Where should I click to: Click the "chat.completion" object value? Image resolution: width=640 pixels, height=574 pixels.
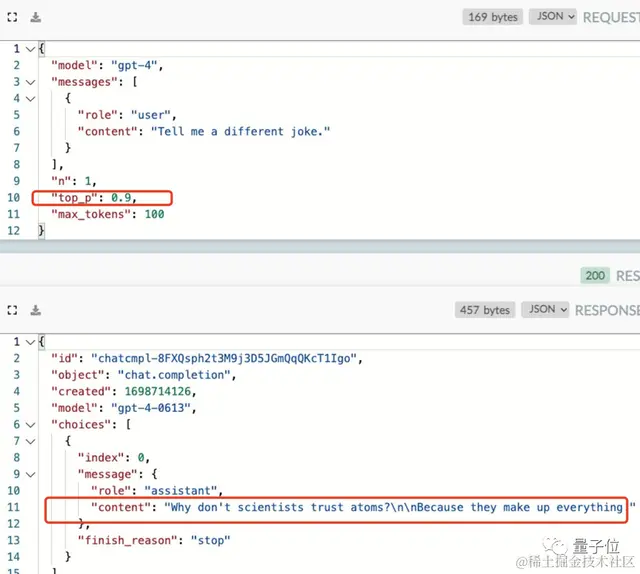[x=174, y=375]
